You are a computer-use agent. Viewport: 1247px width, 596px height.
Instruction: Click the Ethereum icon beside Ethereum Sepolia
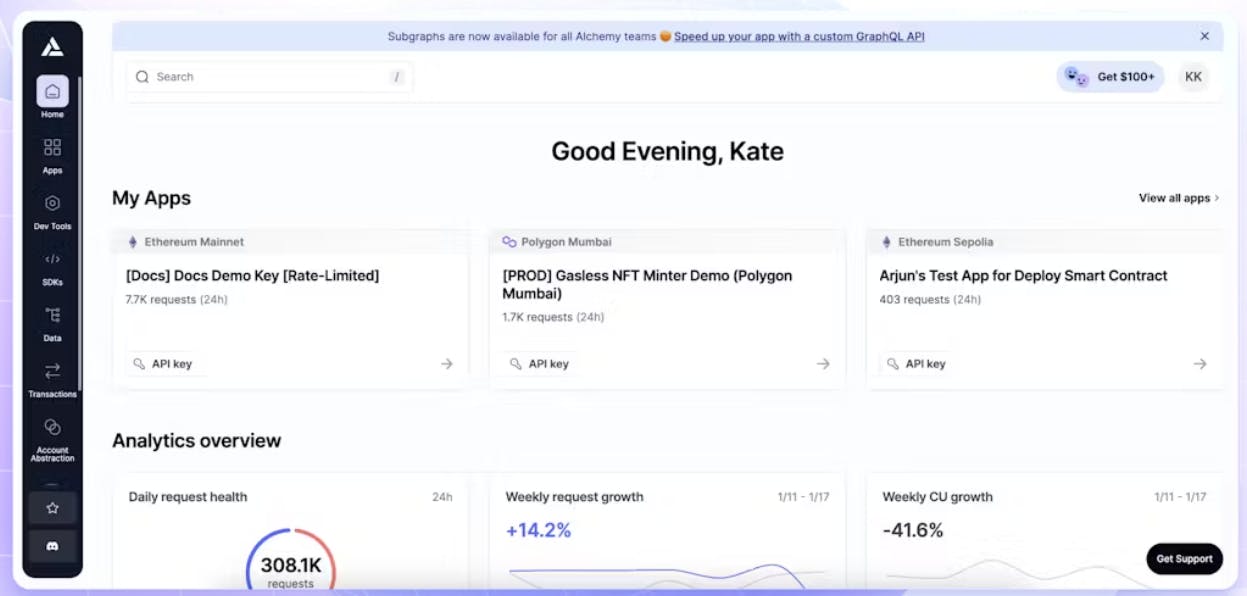[x=886, y=242]
